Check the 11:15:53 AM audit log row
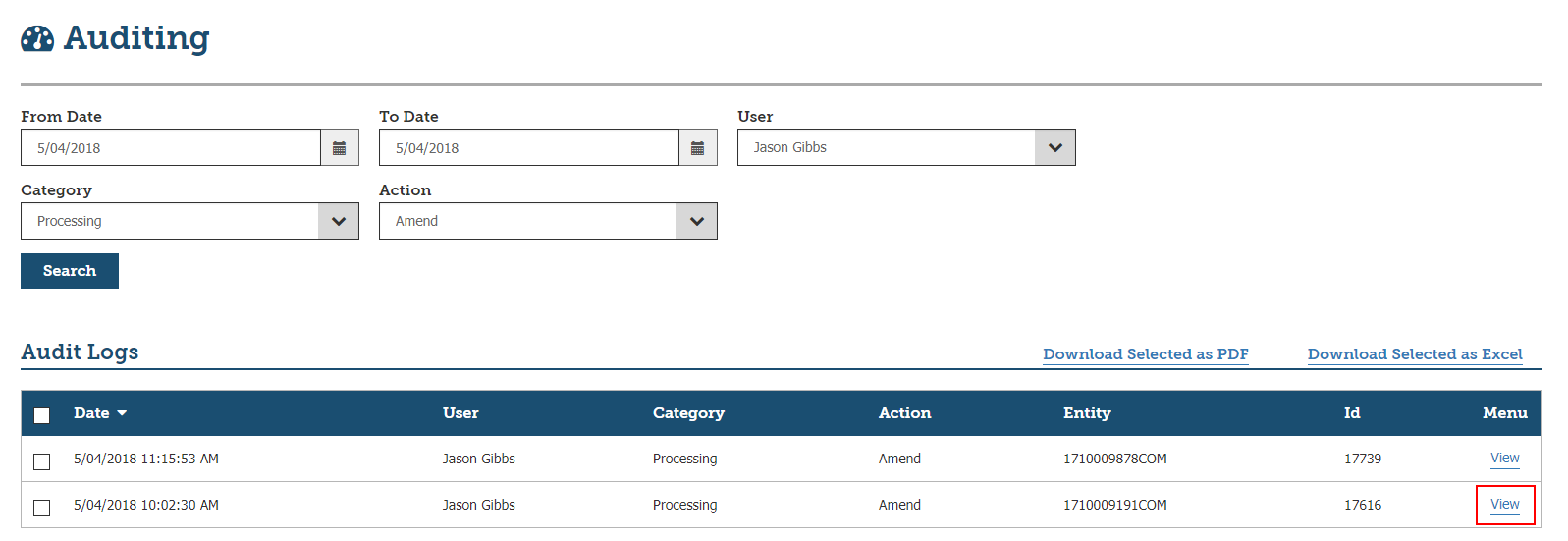 point(42,461)
